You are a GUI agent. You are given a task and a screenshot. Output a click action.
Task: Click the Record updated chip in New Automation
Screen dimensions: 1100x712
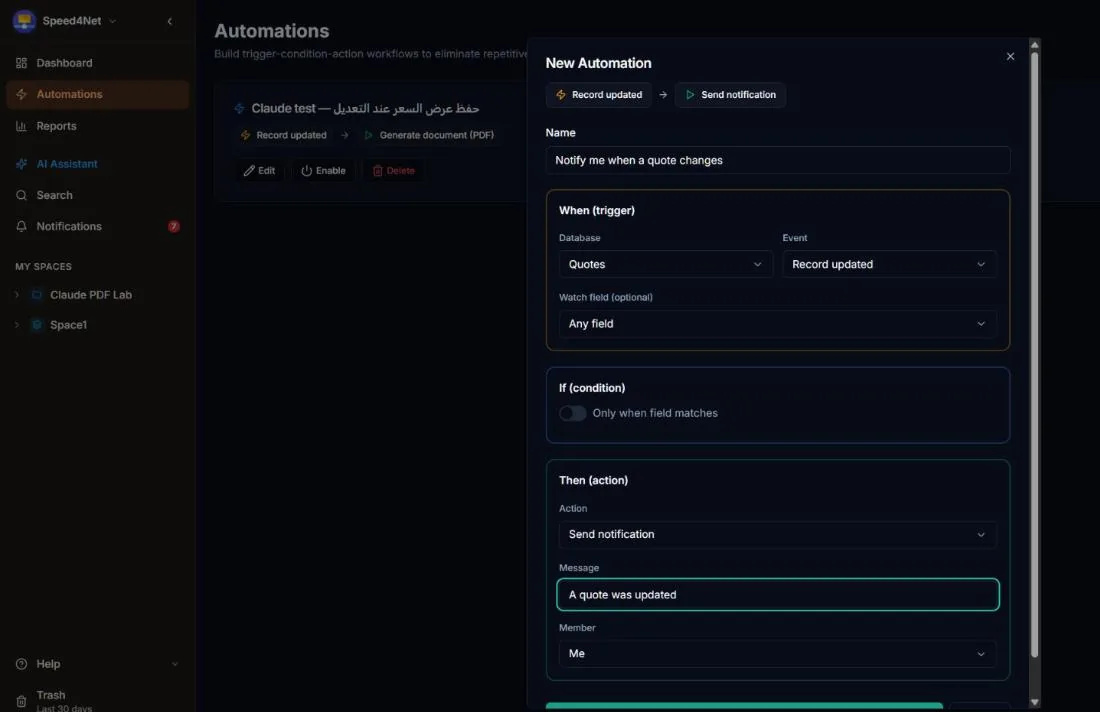click(x=598, y=95)
